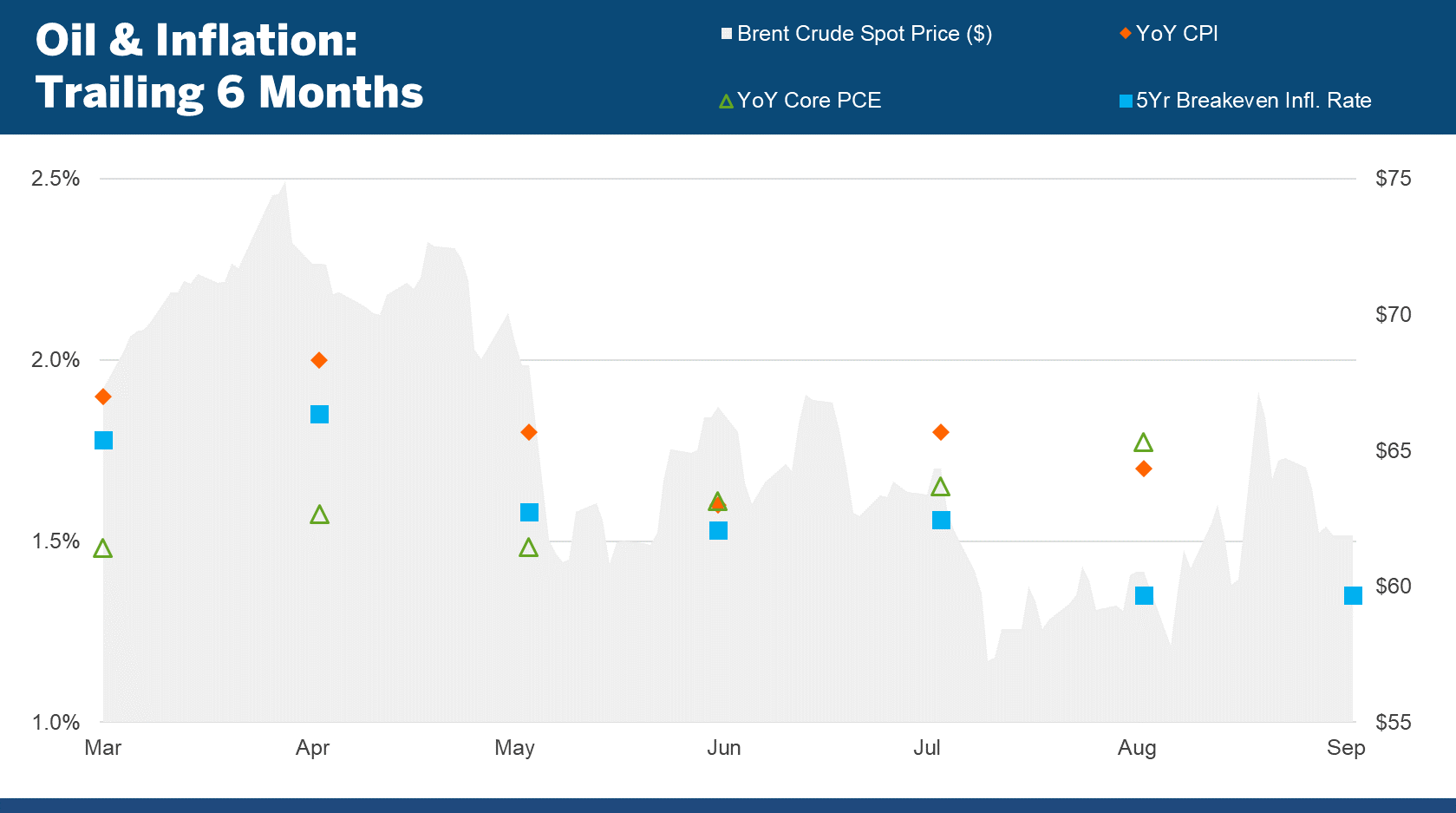Select the August 5Yr Breakeven blue square
Image resolution: width=1456 pixels, height=813 pixels.
(x=1144, y=595)
